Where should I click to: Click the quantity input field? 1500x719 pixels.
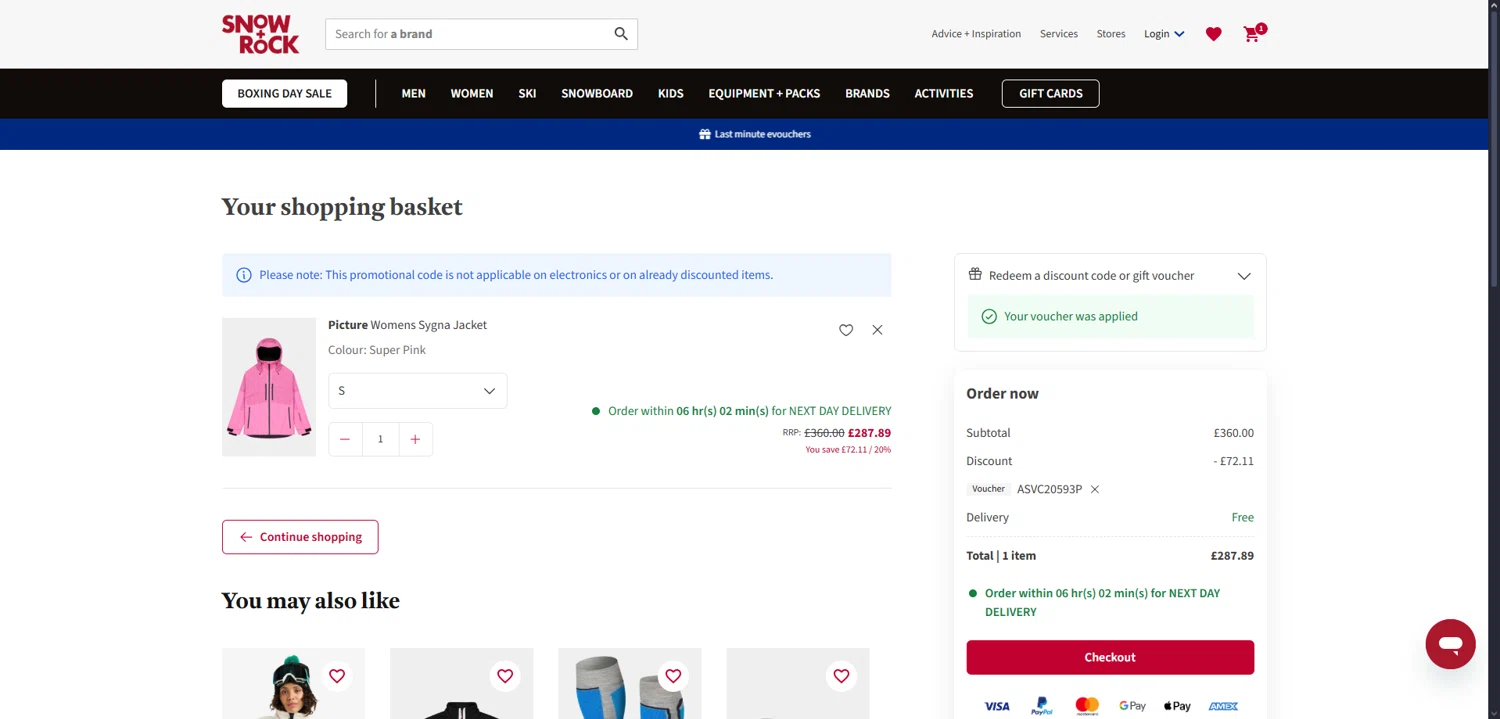point(380,439)
